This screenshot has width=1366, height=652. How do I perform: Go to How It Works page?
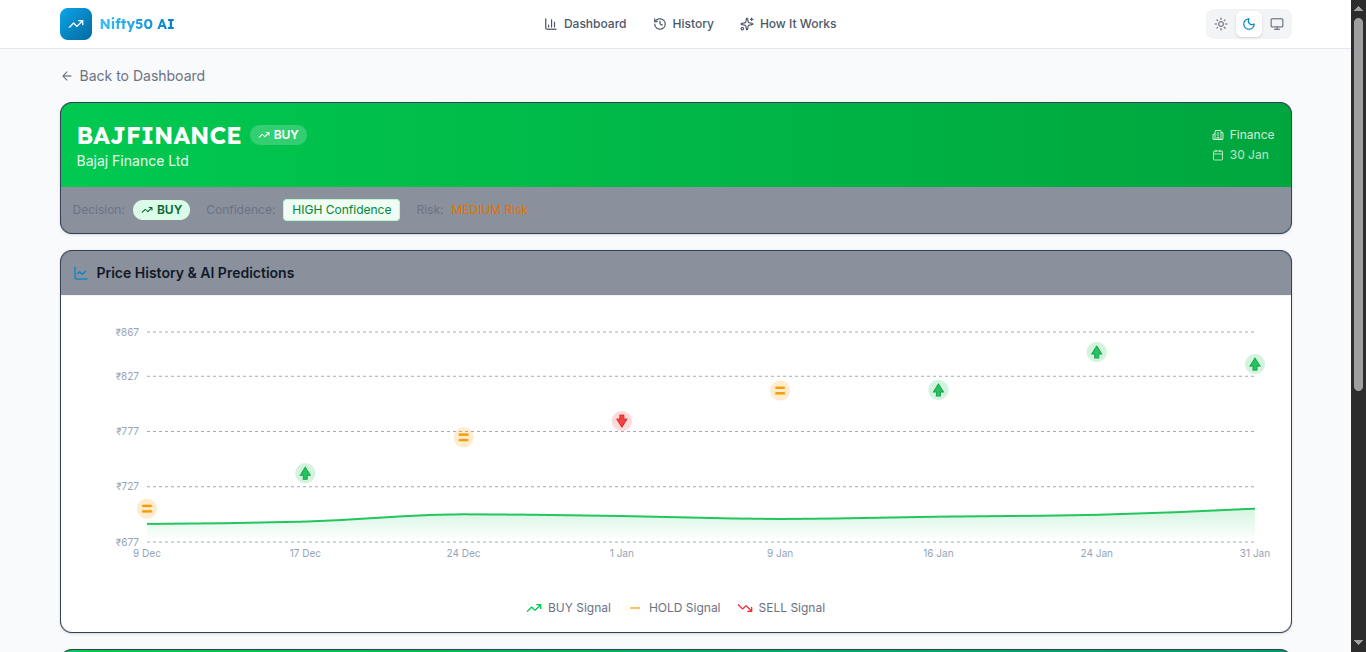point(788,24)
